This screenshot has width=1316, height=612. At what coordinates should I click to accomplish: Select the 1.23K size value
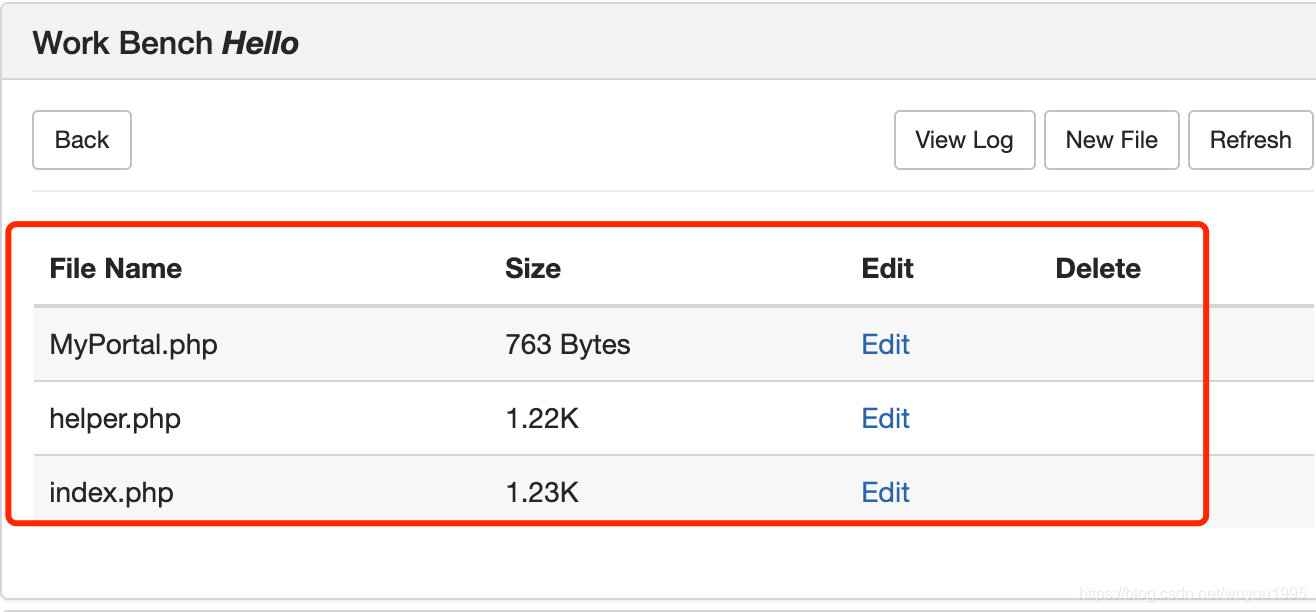click(x=542, y=492)
